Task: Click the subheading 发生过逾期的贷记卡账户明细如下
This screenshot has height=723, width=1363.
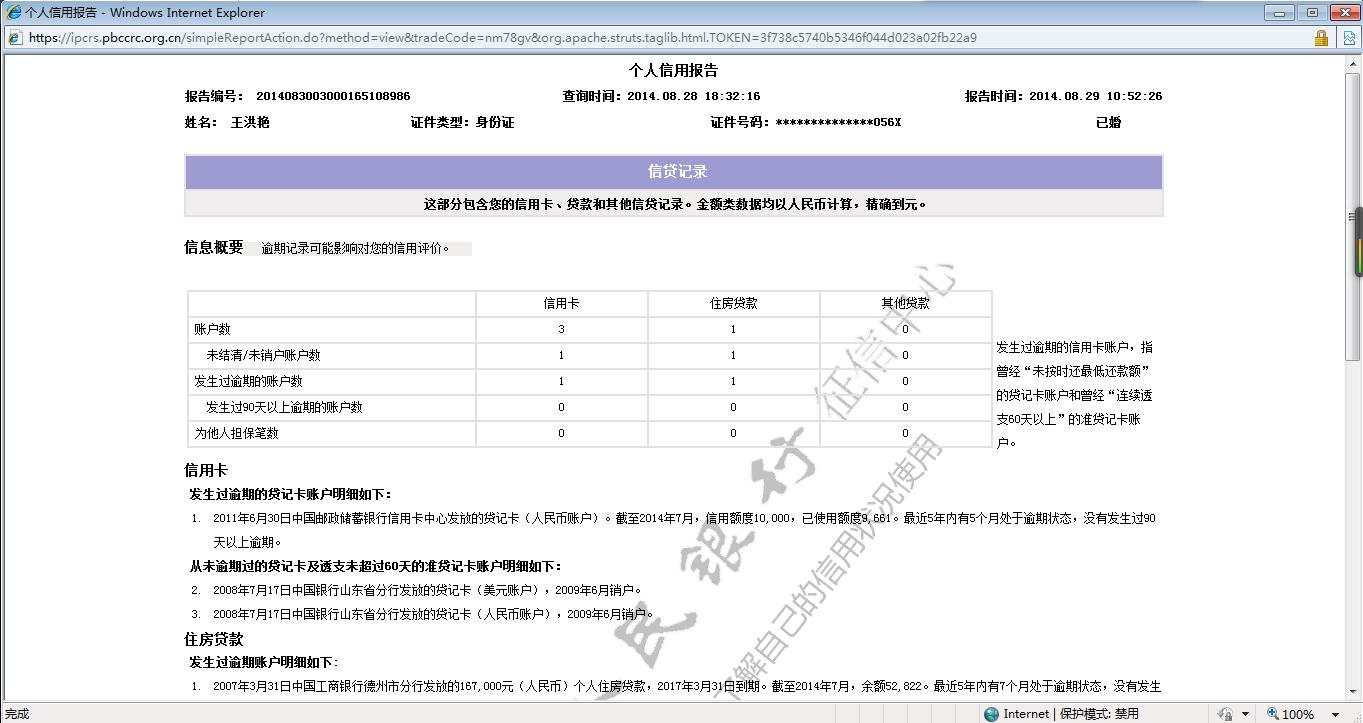Action: [x=291, y=494]
